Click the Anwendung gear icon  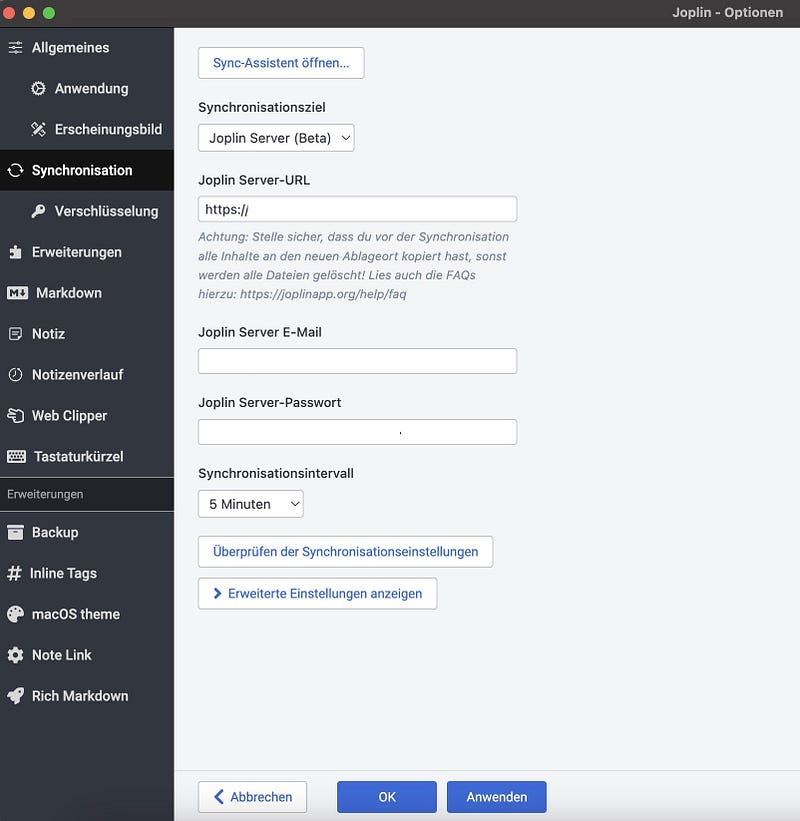pyautogui.click(x=38, y=88)
